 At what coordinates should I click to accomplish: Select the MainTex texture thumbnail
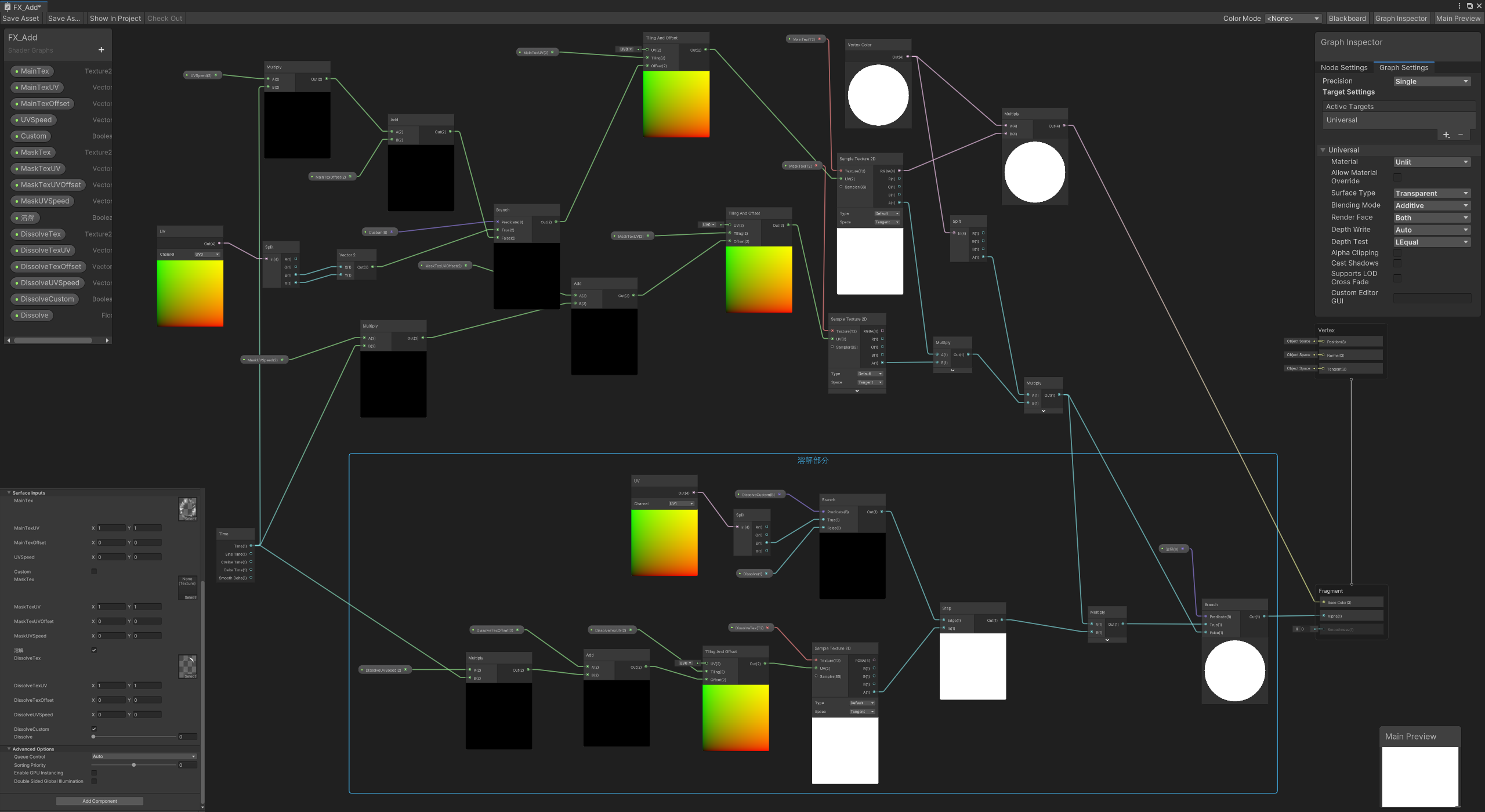coord(187,509)
